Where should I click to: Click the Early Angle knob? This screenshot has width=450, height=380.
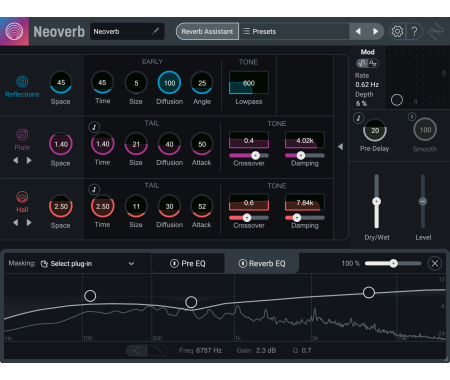202,83
